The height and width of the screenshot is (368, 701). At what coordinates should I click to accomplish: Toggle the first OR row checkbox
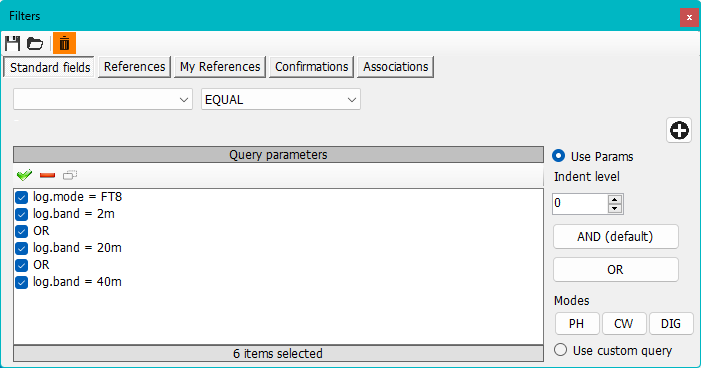coord(21,231)
